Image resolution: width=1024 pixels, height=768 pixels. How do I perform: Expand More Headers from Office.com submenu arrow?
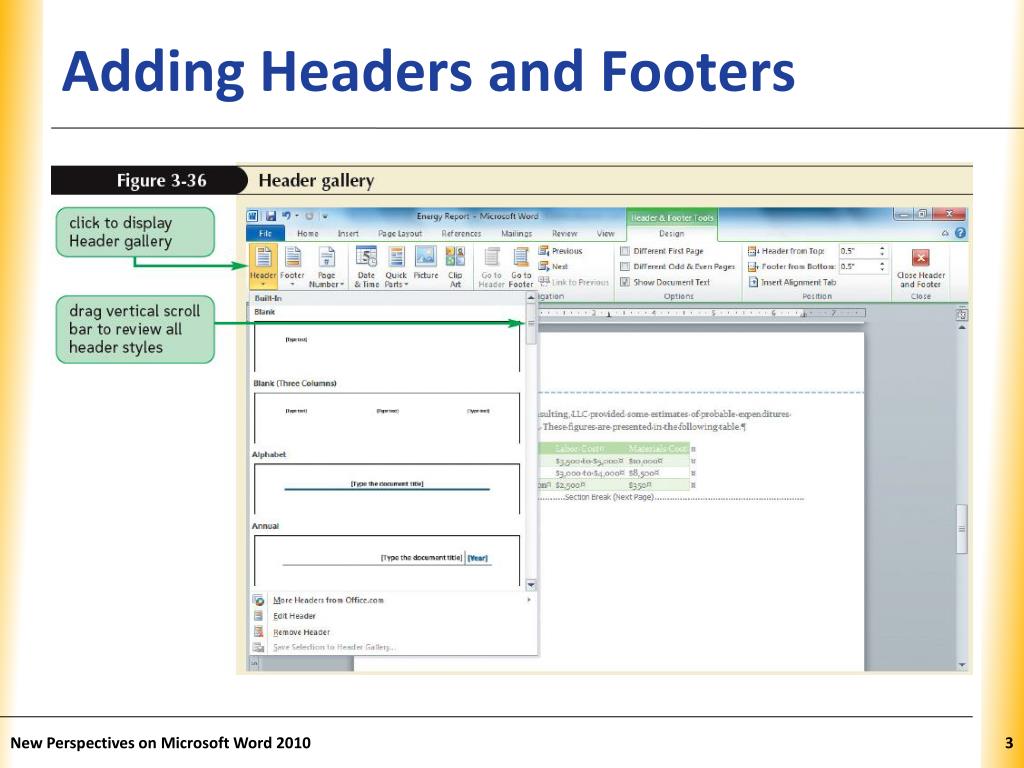tap(529, 600)
